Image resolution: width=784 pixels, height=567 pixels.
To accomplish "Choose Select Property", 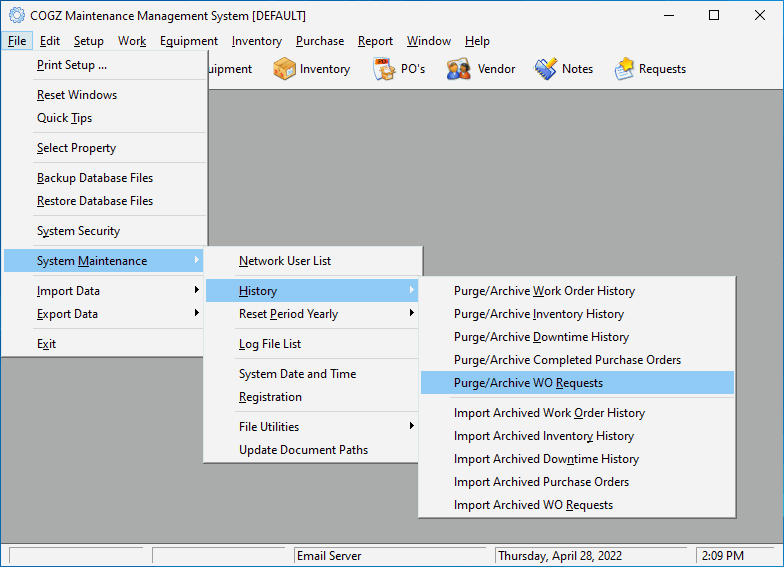I will pos(104,148).
